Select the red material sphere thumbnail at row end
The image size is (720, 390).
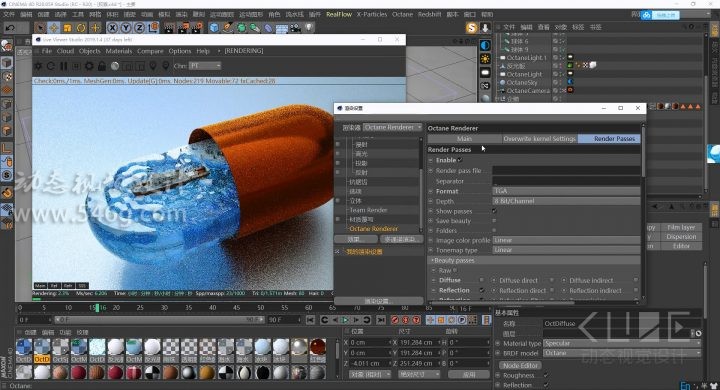317,348
